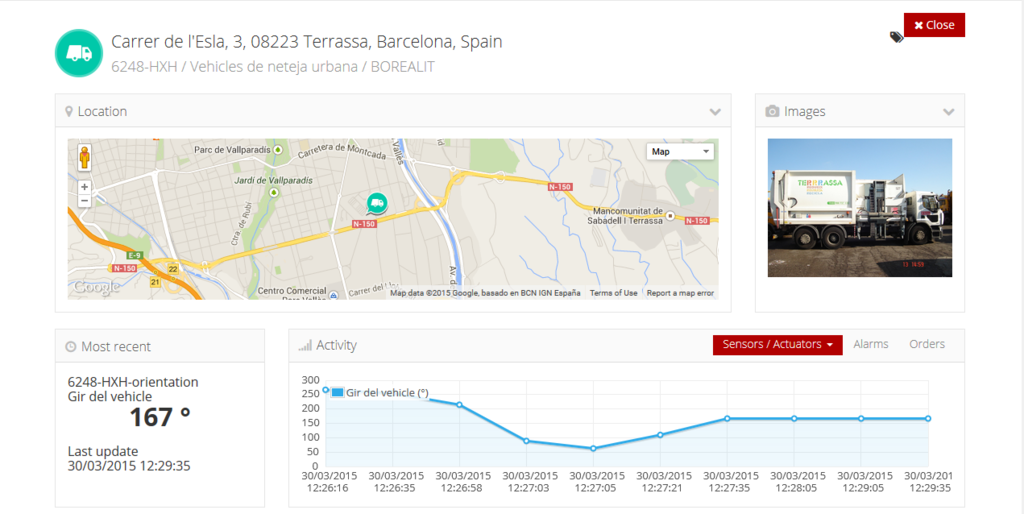
Task: Toggle Gir del vehicle legend swatch
Action: coord(337,393)
